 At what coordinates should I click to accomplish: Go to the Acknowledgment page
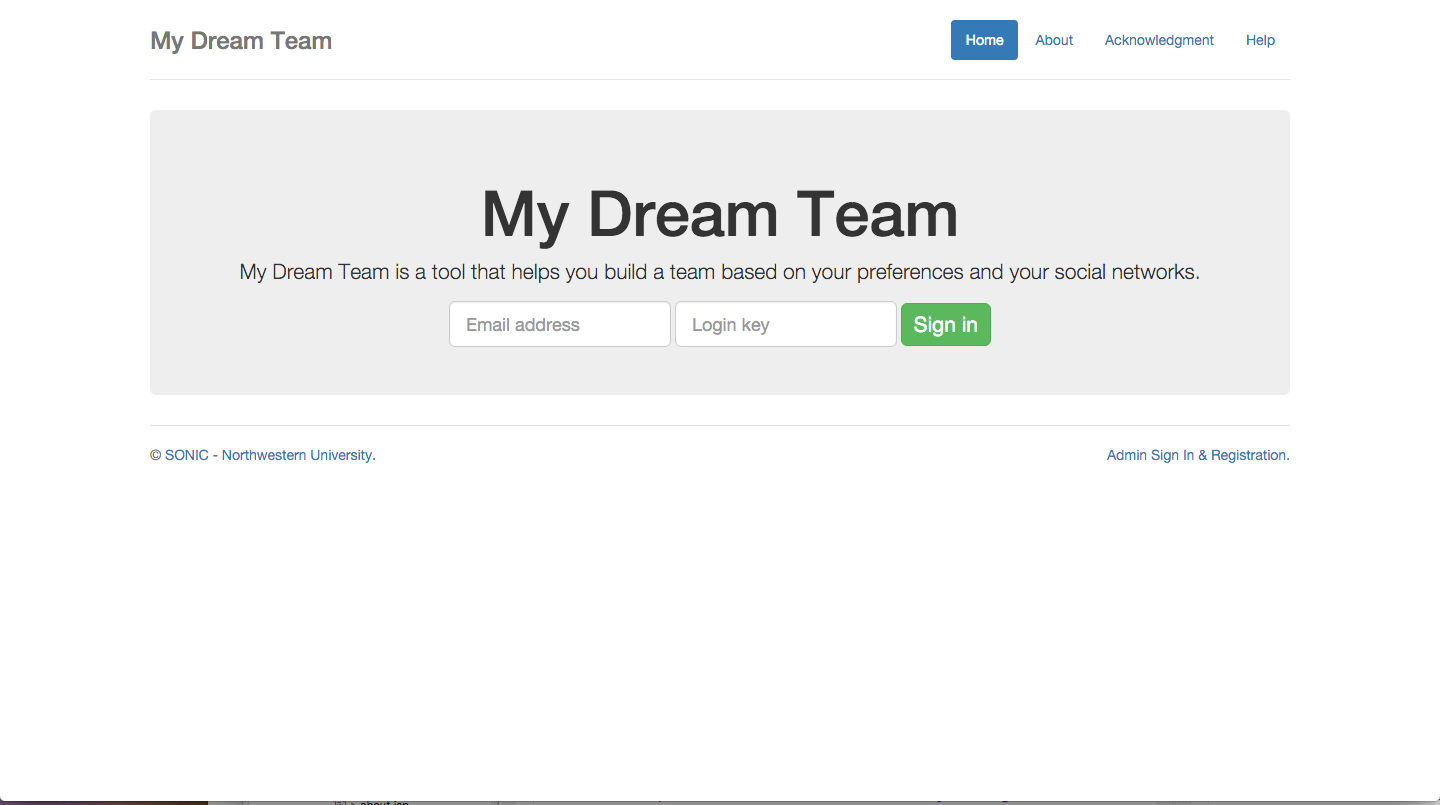(1159, 40)
